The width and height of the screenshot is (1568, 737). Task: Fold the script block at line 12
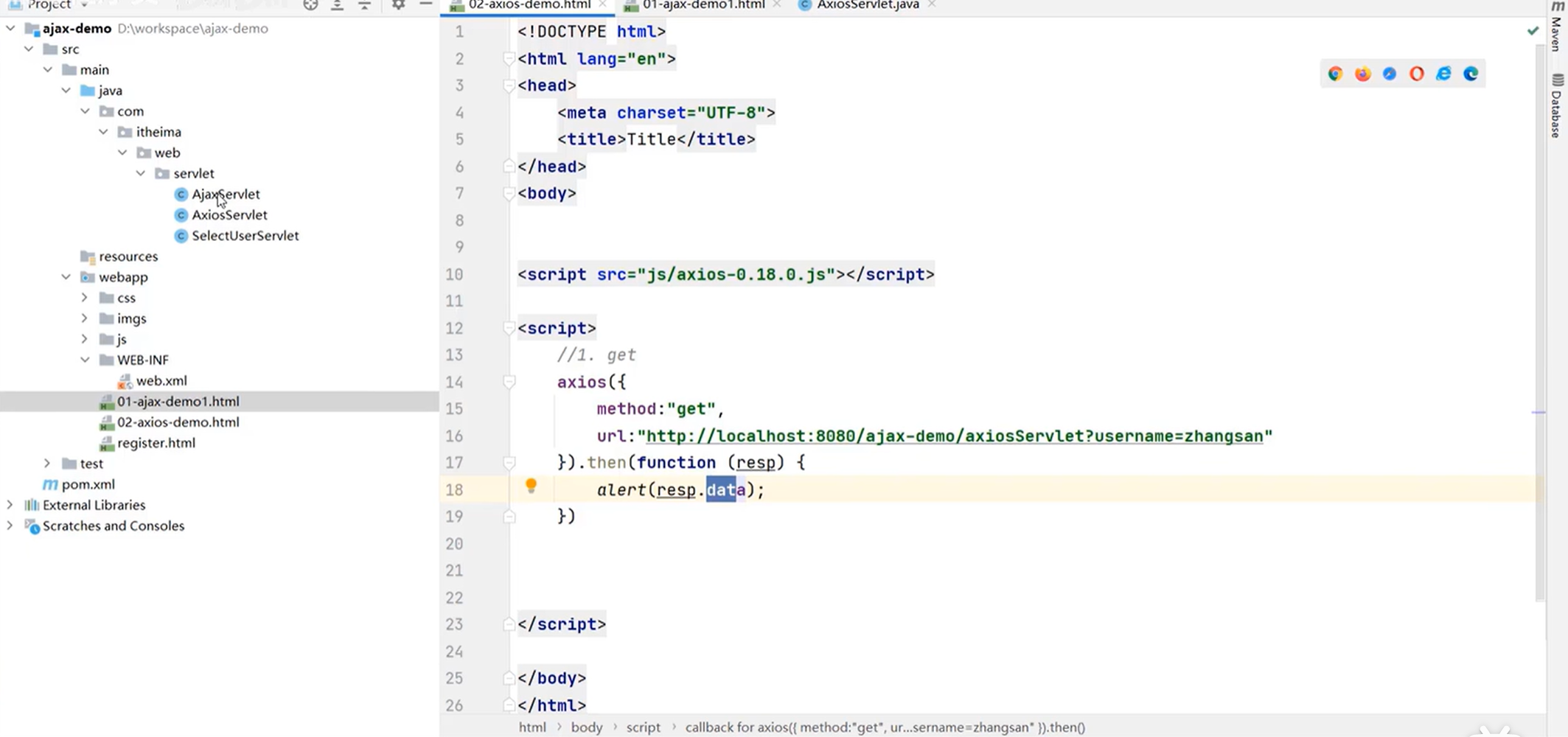509,328
